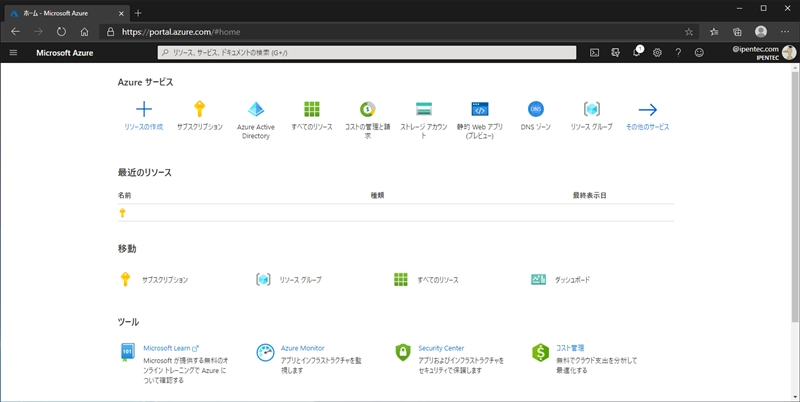This screenshot has width=800, height=402.
Task: Open the 静的 Web アプリ service icon
Action: click(x=480, y=110)
